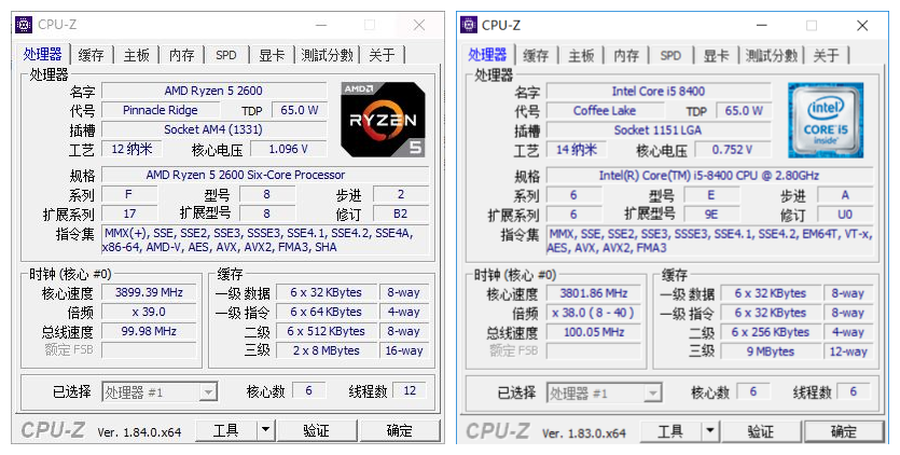Image resolution: width=900 pixels, height=455 pixels.
Task: Go to the 测试分数 tab in the Intel window
Action: 771,55
